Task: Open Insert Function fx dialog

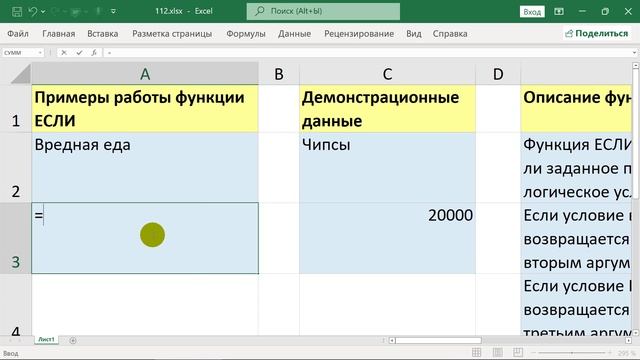Action: coord(94,53)
